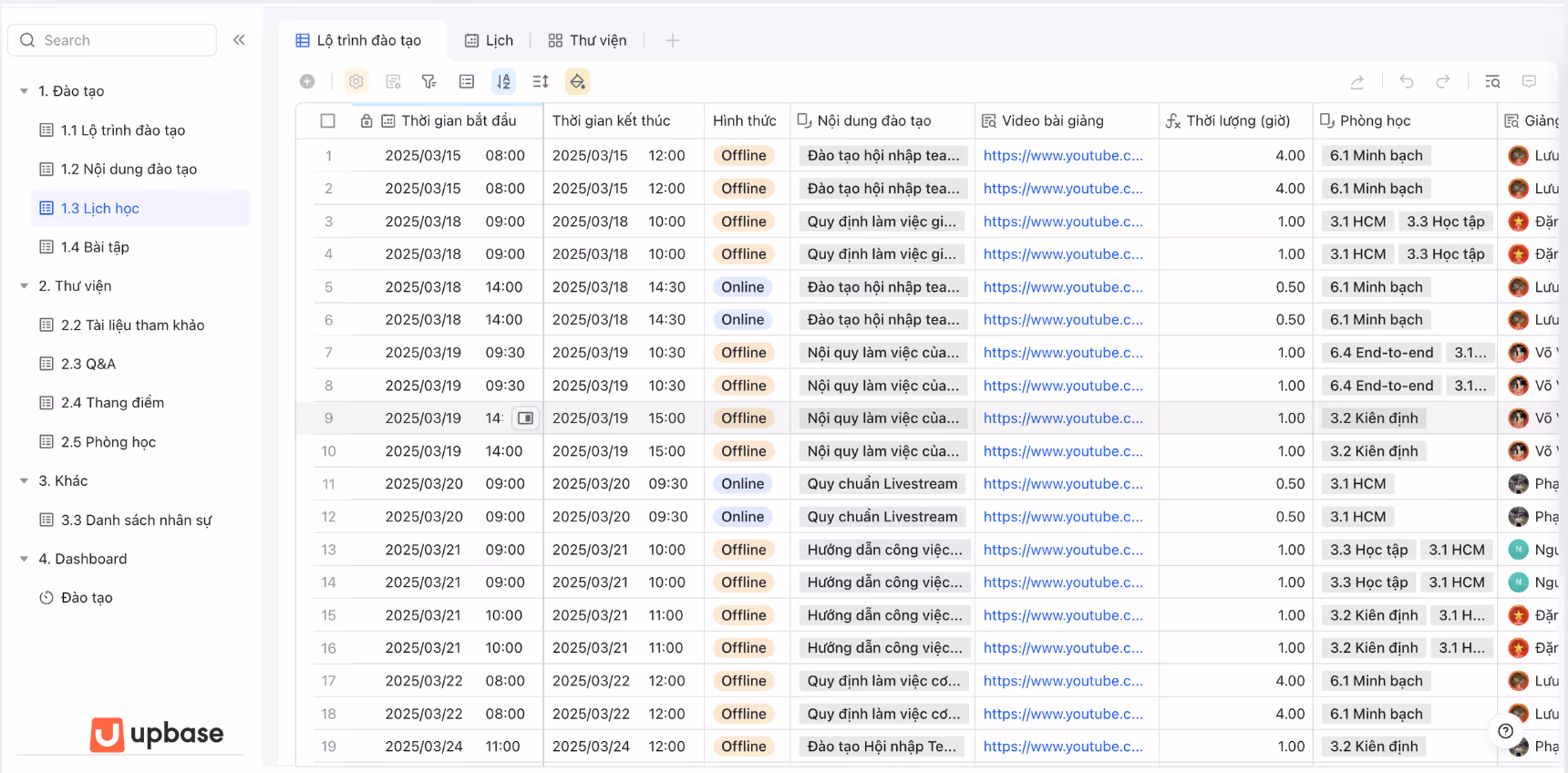
Task: Click the avatar in row 13 Giảng column
Action: click(x=1518, y=550)
